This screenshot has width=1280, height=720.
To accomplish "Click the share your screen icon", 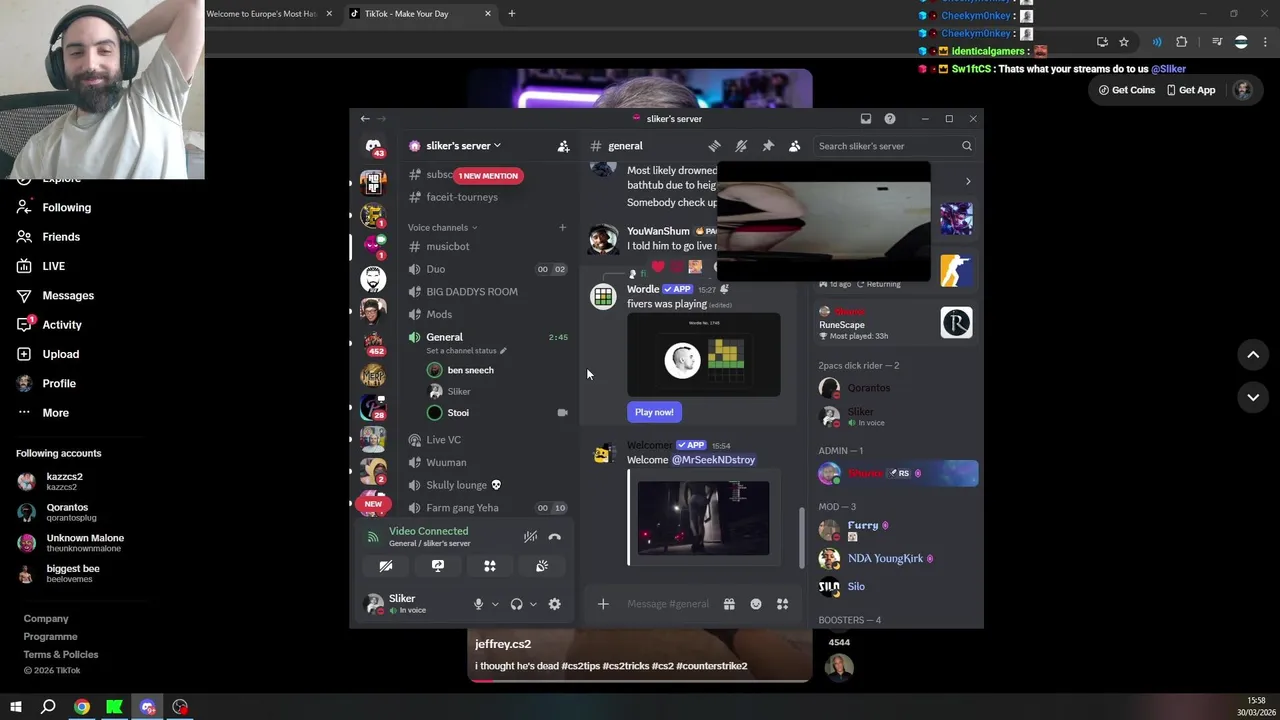I will (x=438, y=566).
